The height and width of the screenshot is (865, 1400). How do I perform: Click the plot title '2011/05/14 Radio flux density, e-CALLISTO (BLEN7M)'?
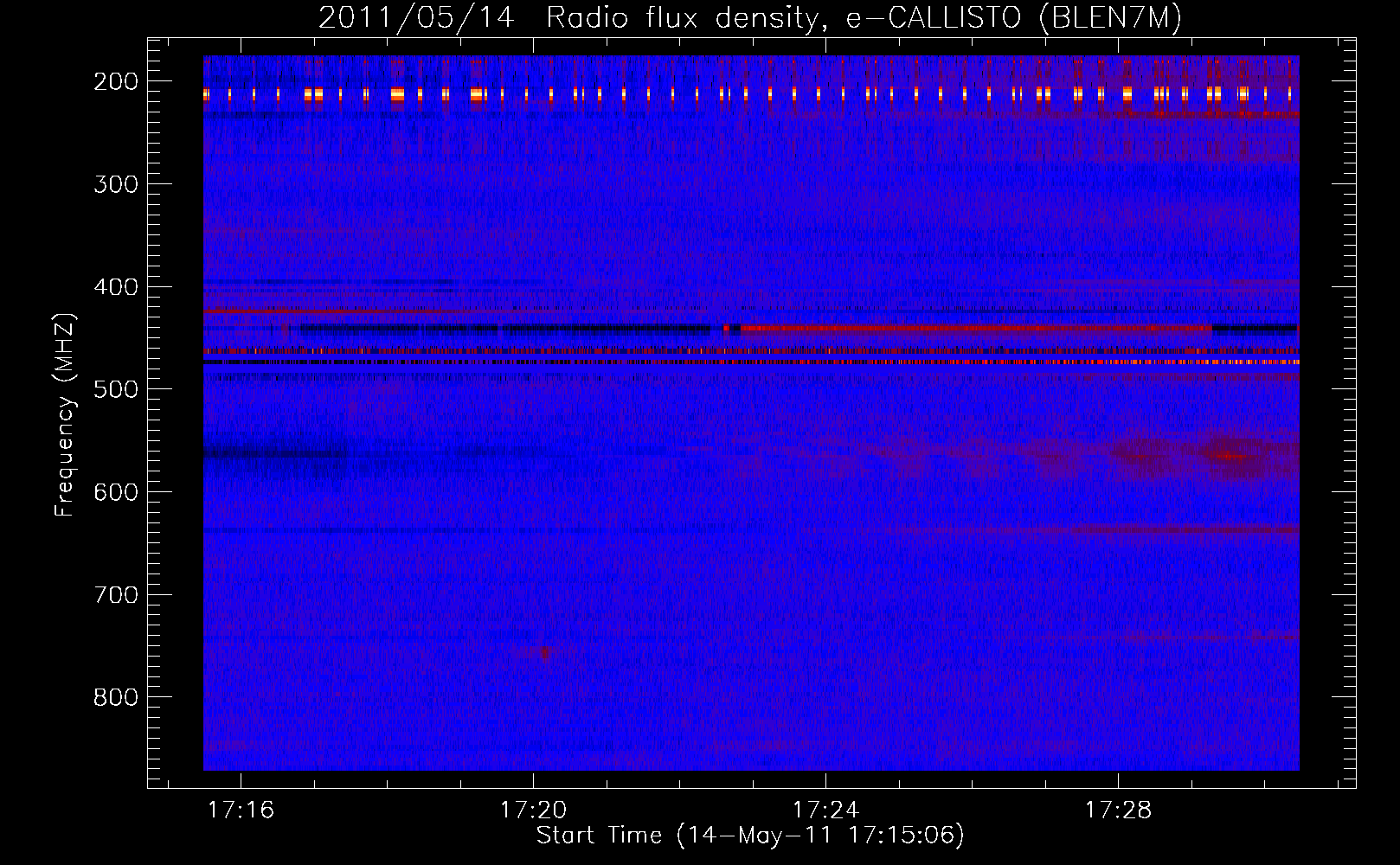click(x=749, y=18)
